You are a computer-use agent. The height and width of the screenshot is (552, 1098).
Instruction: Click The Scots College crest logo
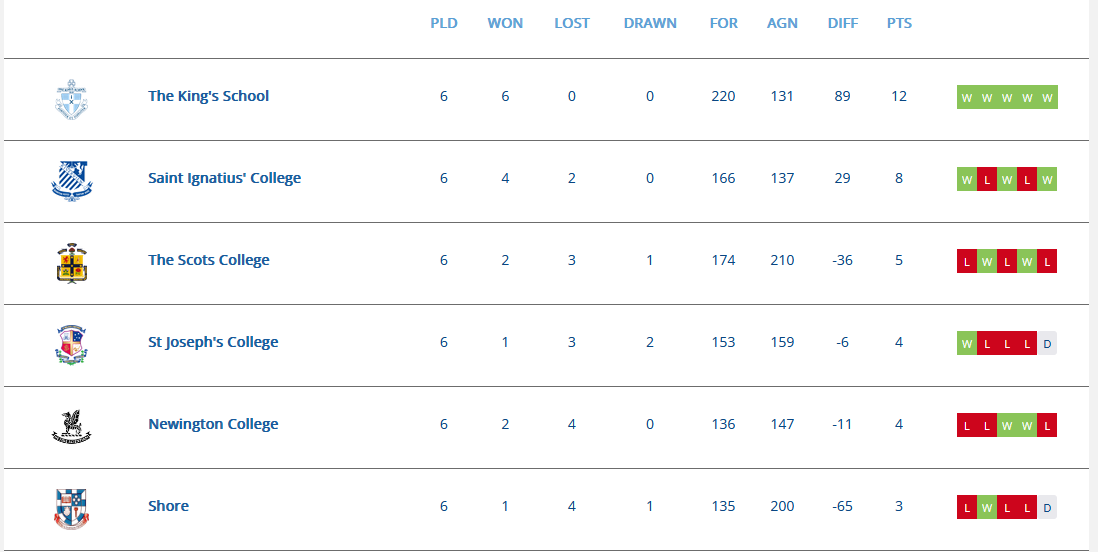click(x=71, y=263)
